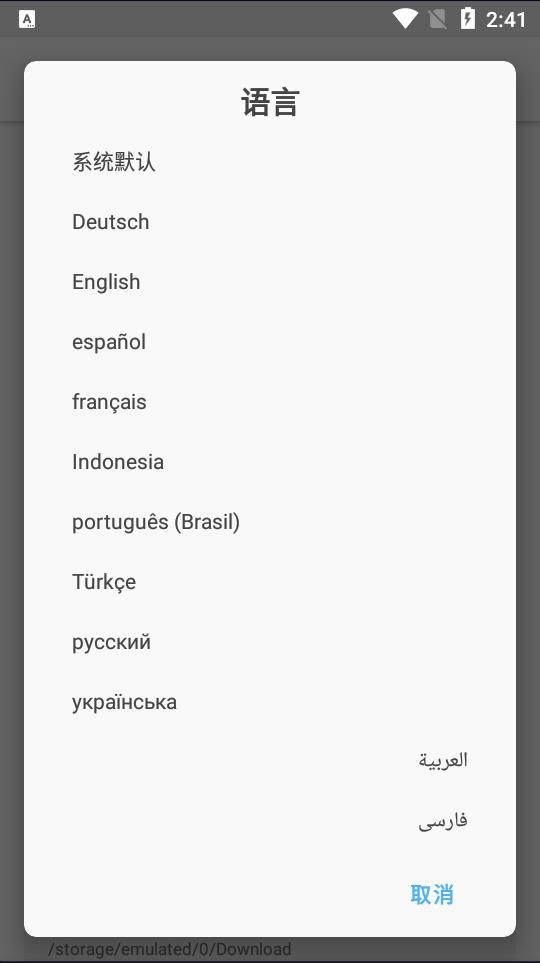
Task: Tap the Wi-Fi status icon
Action: 405,18
